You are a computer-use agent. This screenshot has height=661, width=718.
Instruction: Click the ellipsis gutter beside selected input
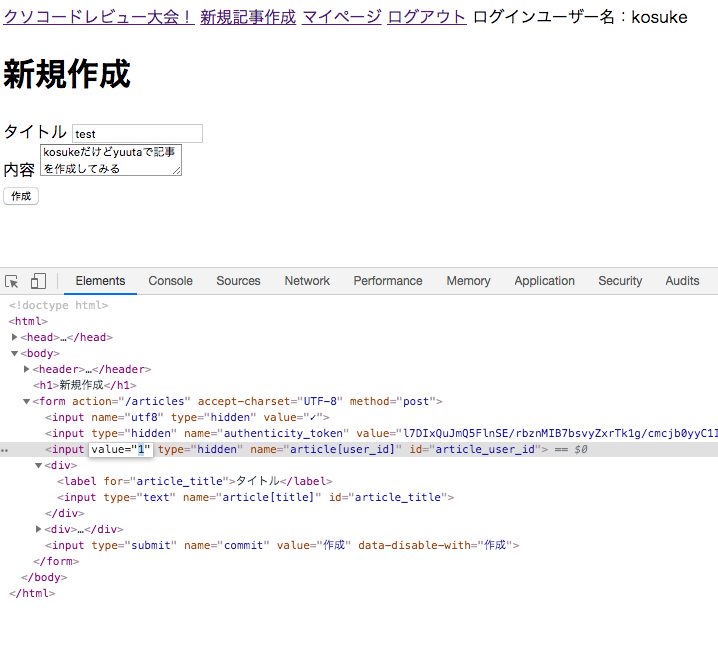(x=5, y=450)
